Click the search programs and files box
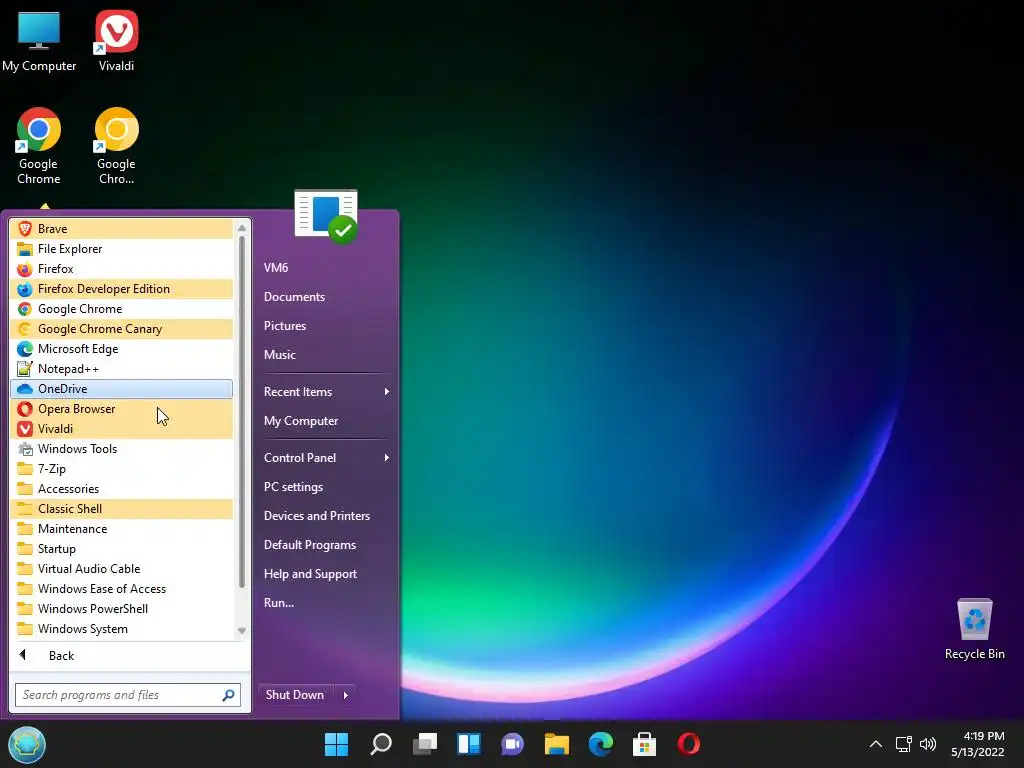 [x=128, y=695]
